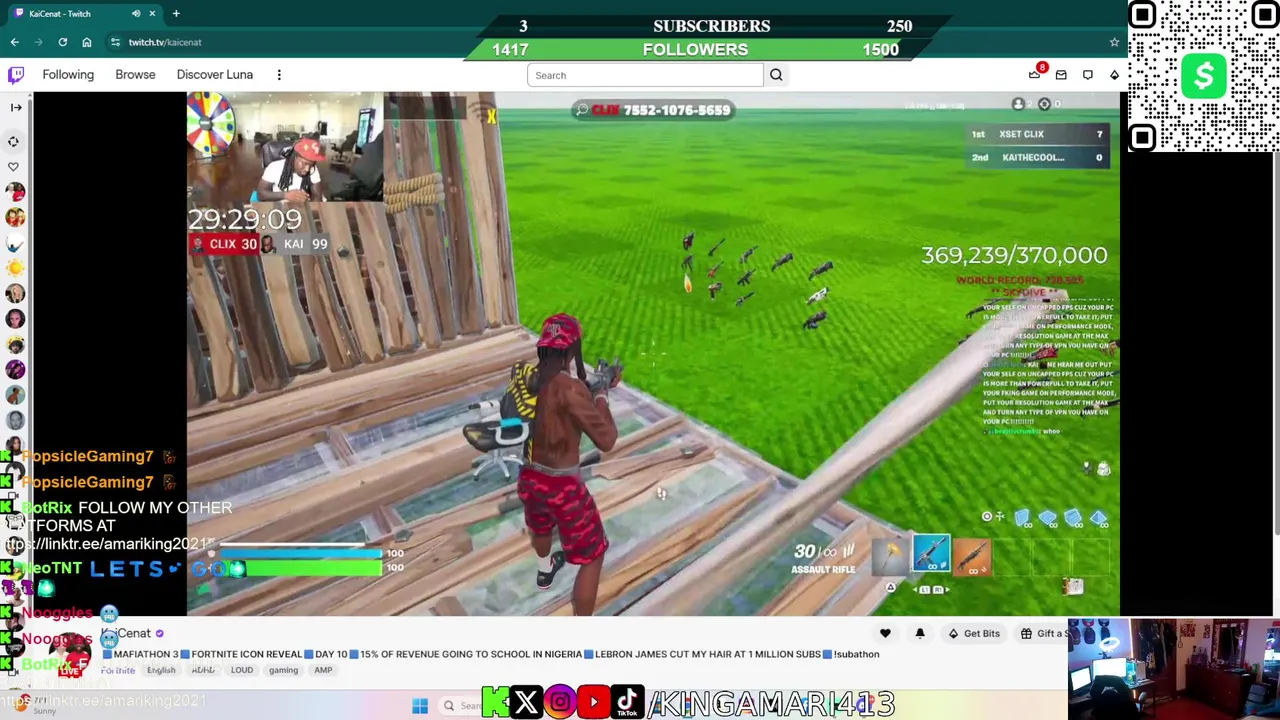Click the 369,239/370,000 sub goal counter
Viewport: 1280px width, 720px height.
[1014, 256]
